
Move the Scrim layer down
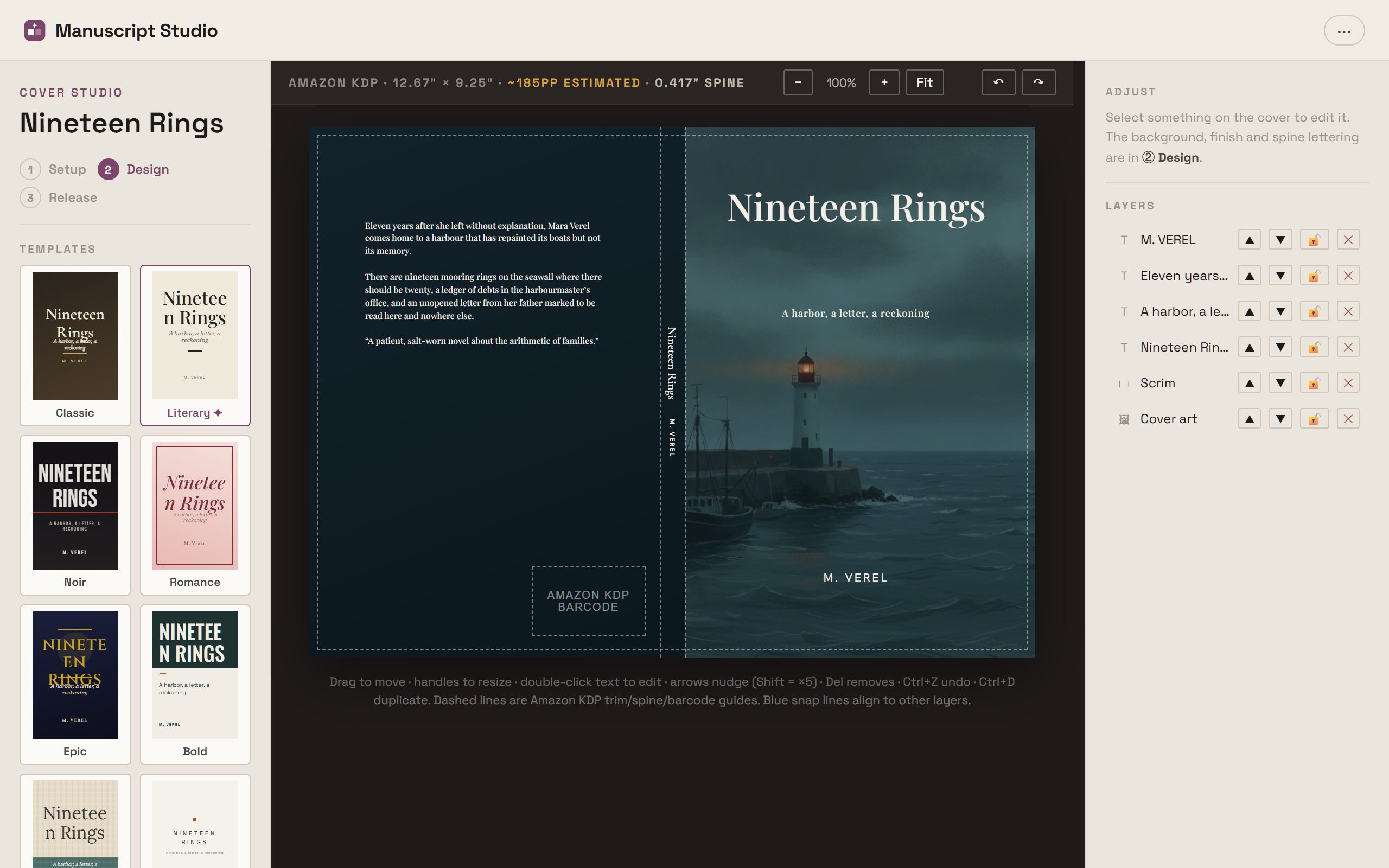pos(1280,384)
